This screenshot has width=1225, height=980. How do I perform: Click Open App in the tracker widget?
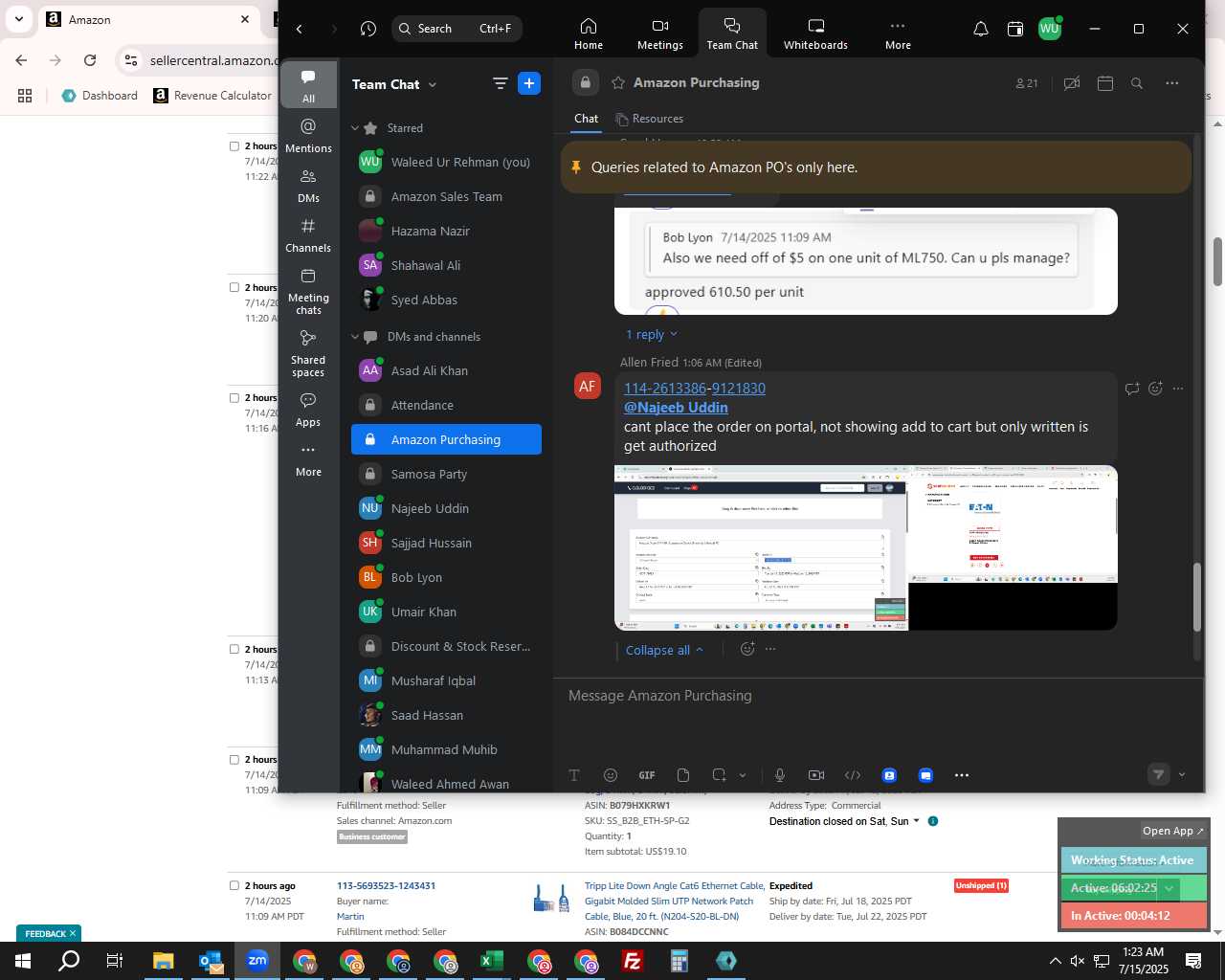1173,831
